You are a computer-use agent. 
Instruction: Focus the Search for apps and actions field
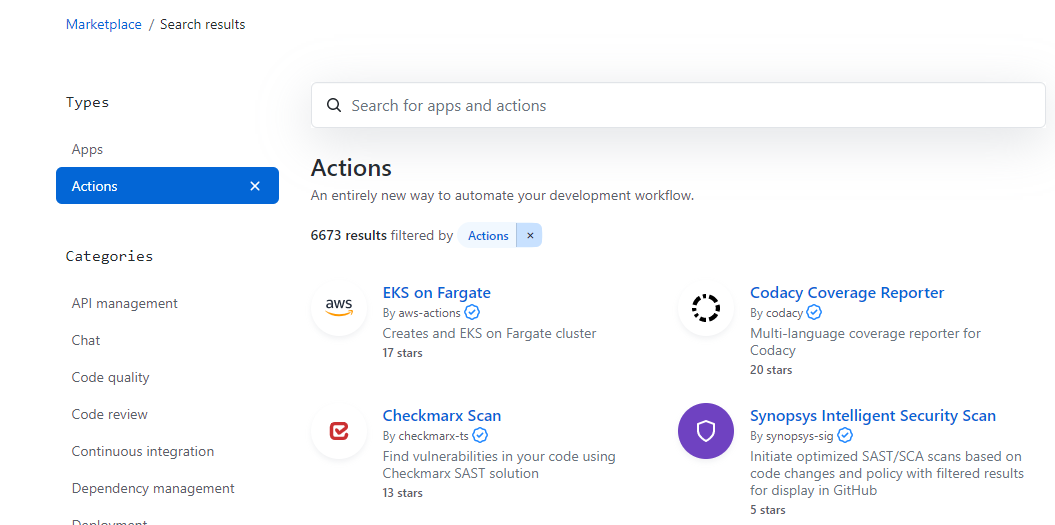pos(678,105)
